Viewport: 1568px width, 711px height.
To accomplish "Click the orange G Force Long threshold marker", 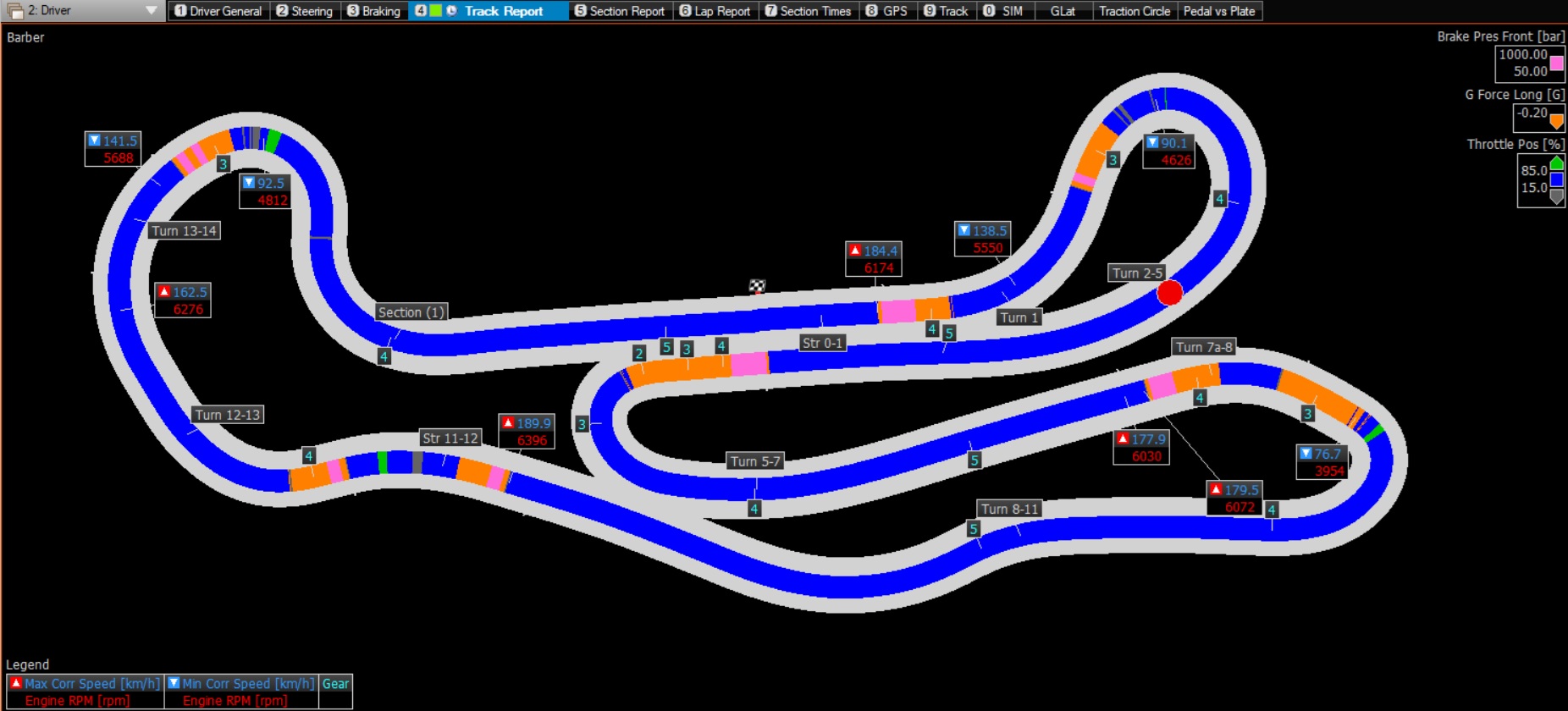I will pos(1556,121).
